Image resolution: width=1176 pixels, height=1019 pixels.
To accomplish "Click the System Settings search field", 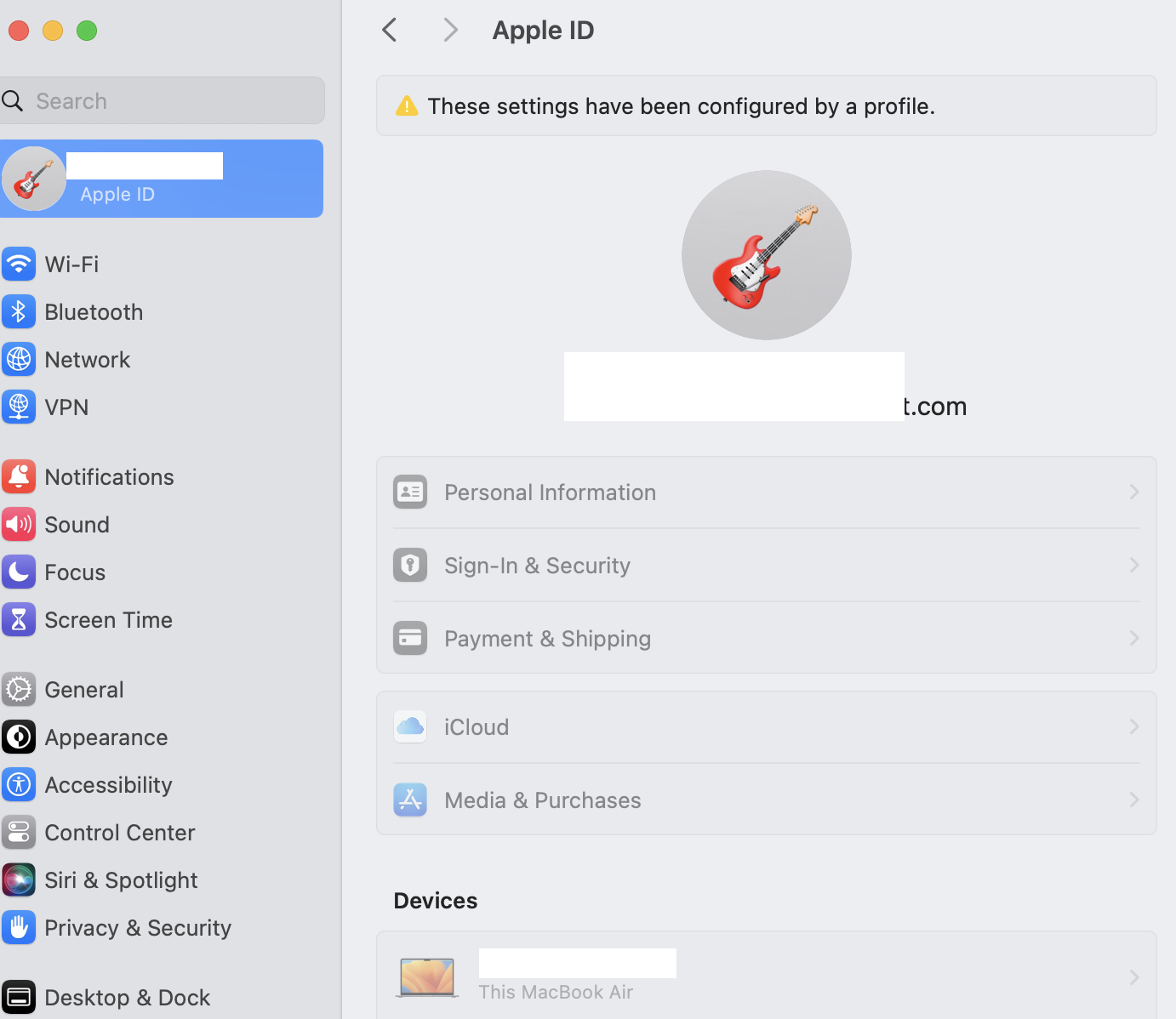I will [162, 100].
